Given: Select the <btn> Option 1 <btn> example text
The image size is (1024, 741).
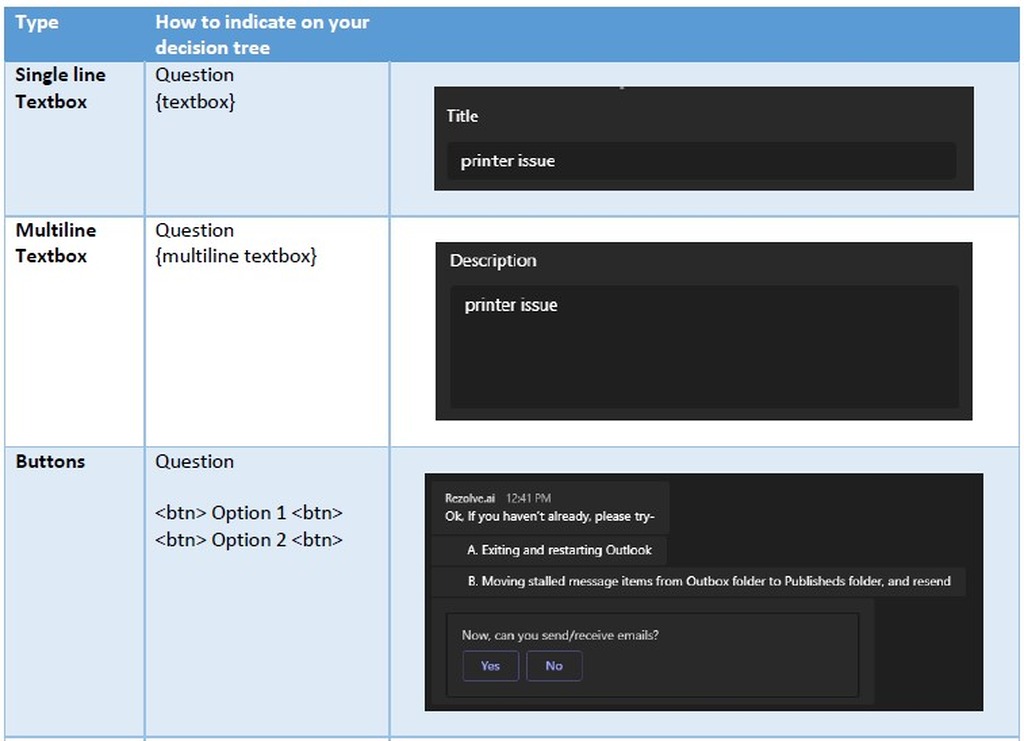Looking at the screenshot, I should tap(249, 512).
